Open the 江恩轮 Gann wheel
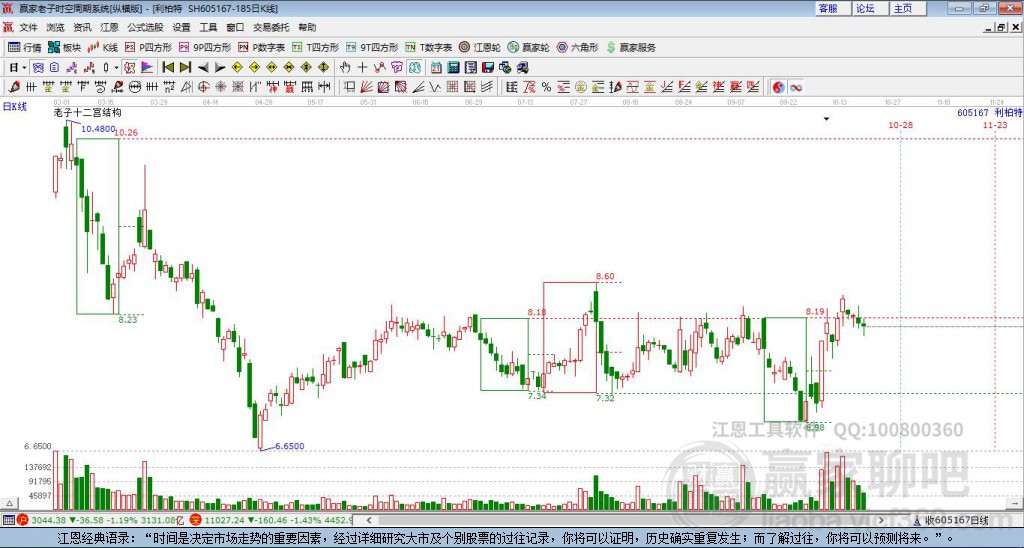This screenshot has width=1024, height=548. pyautogui.click(x=479, y=47)
